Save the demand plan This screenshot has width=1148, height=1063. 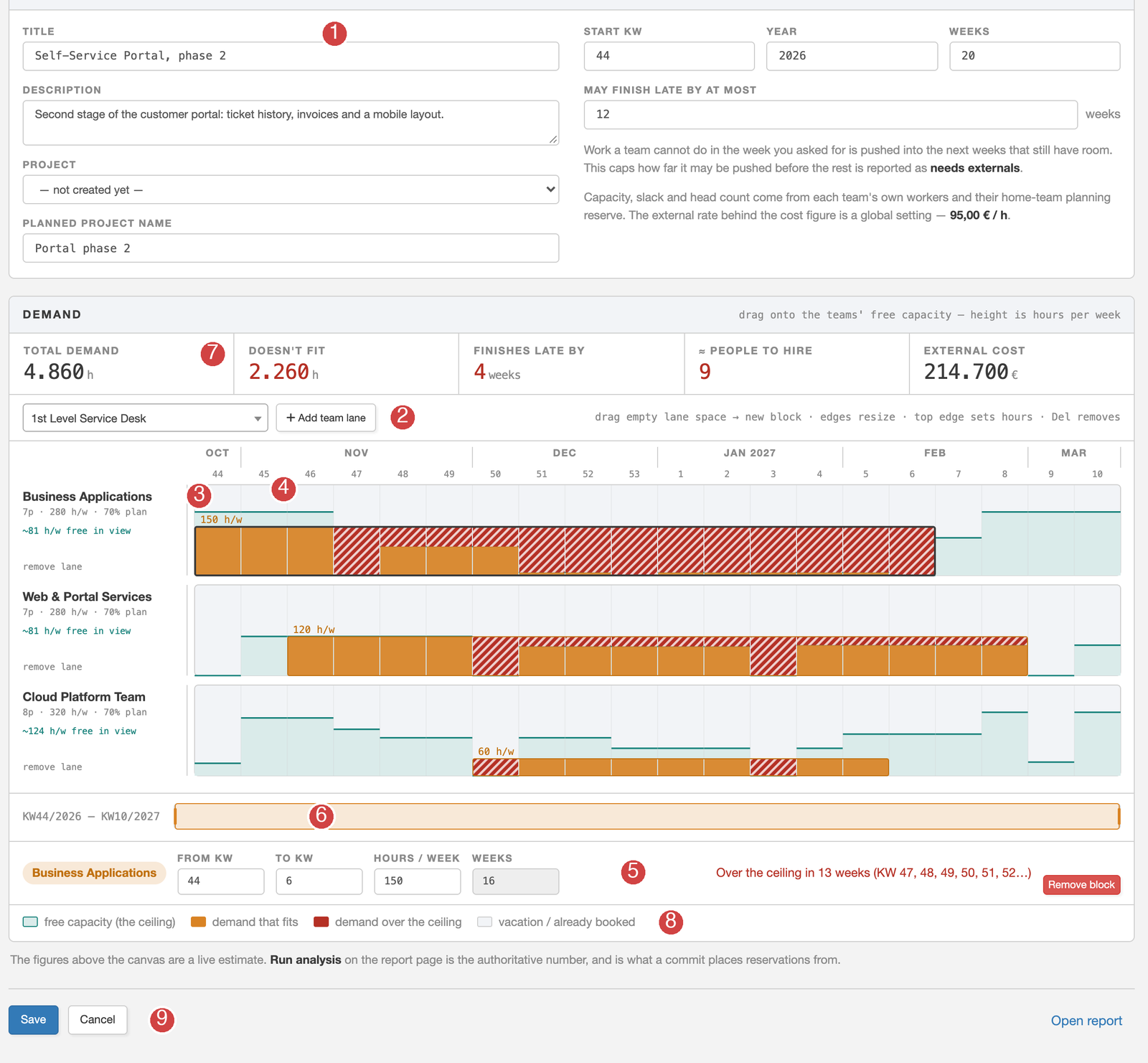[33, 1020]
